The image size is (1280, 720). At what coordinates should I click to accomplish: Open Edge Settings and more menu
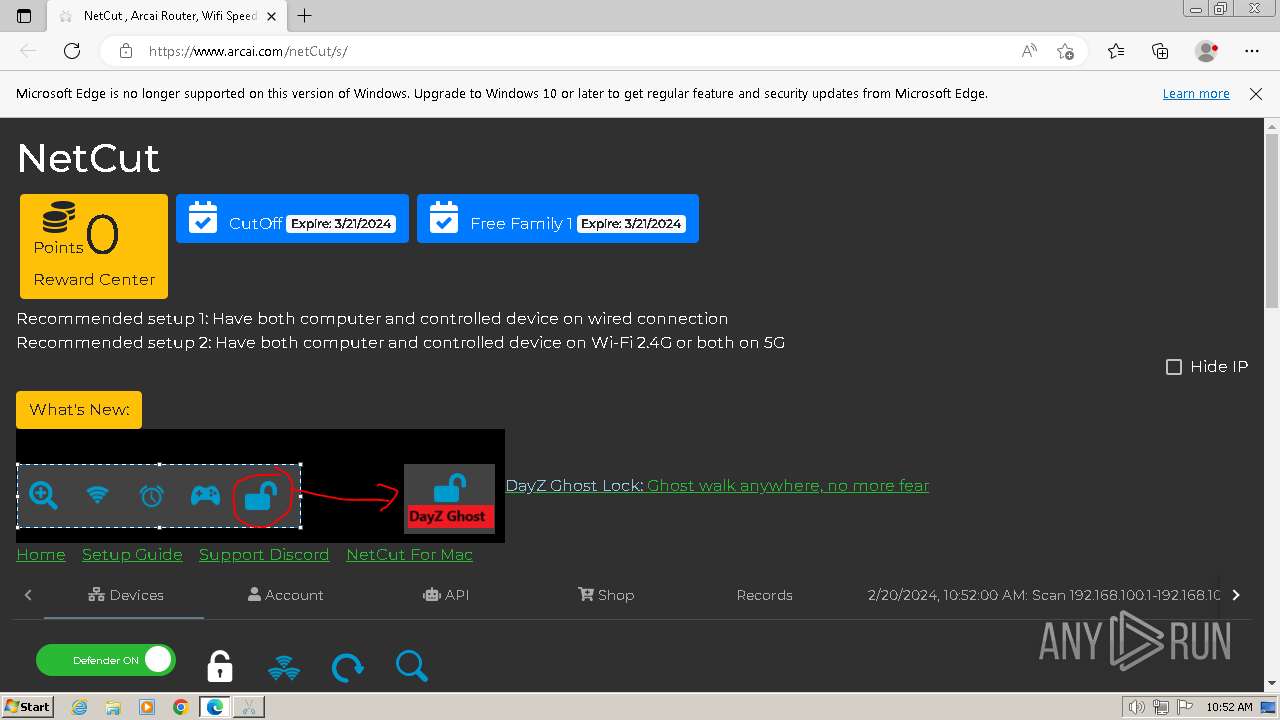1252,51
